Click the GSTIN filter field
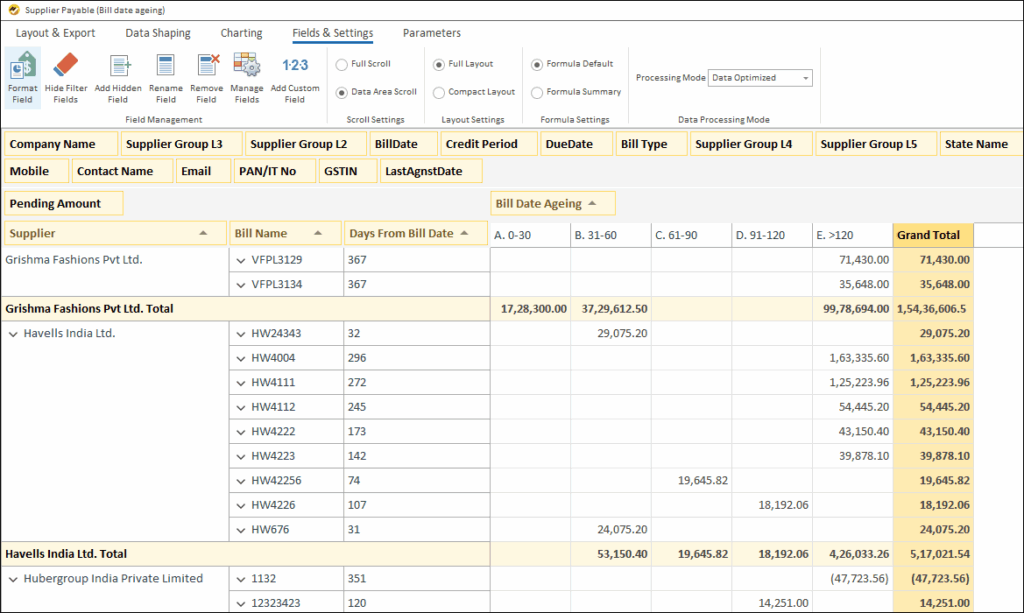 [348, 171]
